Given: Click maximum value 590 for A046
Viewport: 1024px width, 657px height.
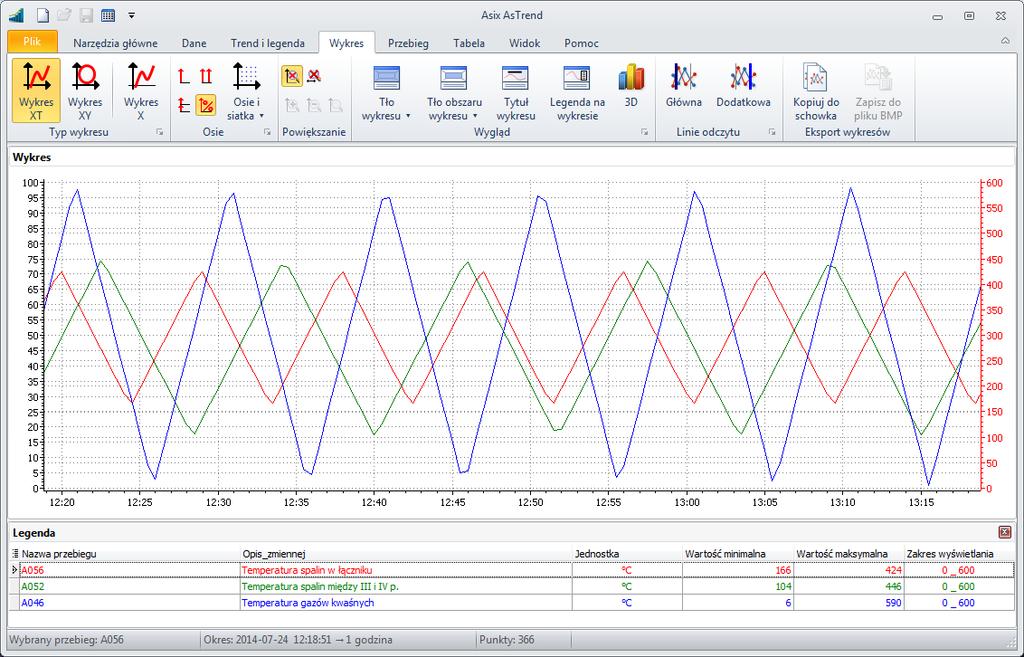Looking at the screenshot, I should [893, 603].
